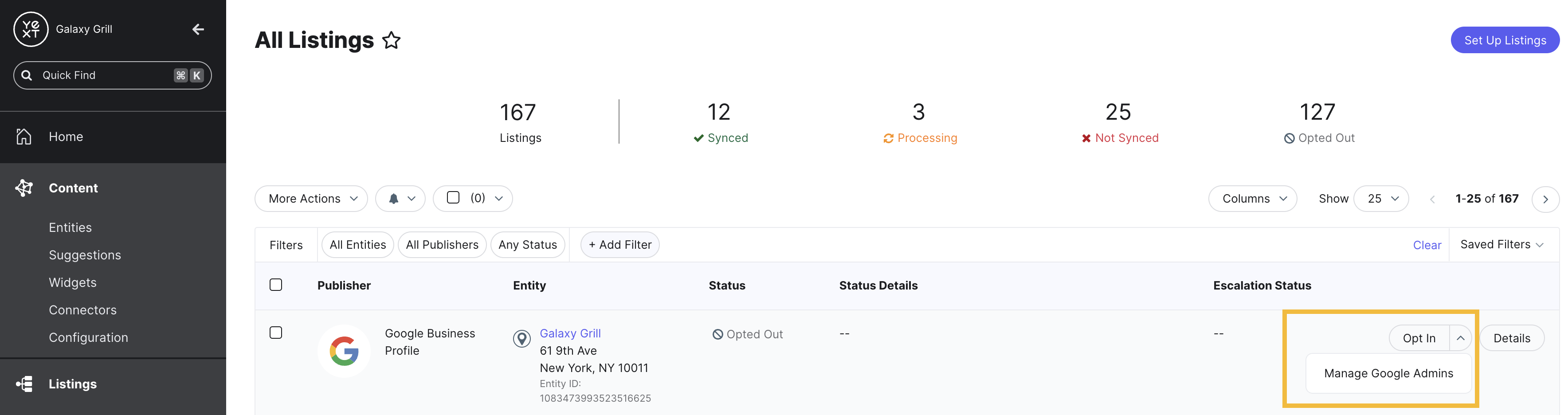Open the notification bell options
1568x415 pixels.
click(x=400, y=198)
